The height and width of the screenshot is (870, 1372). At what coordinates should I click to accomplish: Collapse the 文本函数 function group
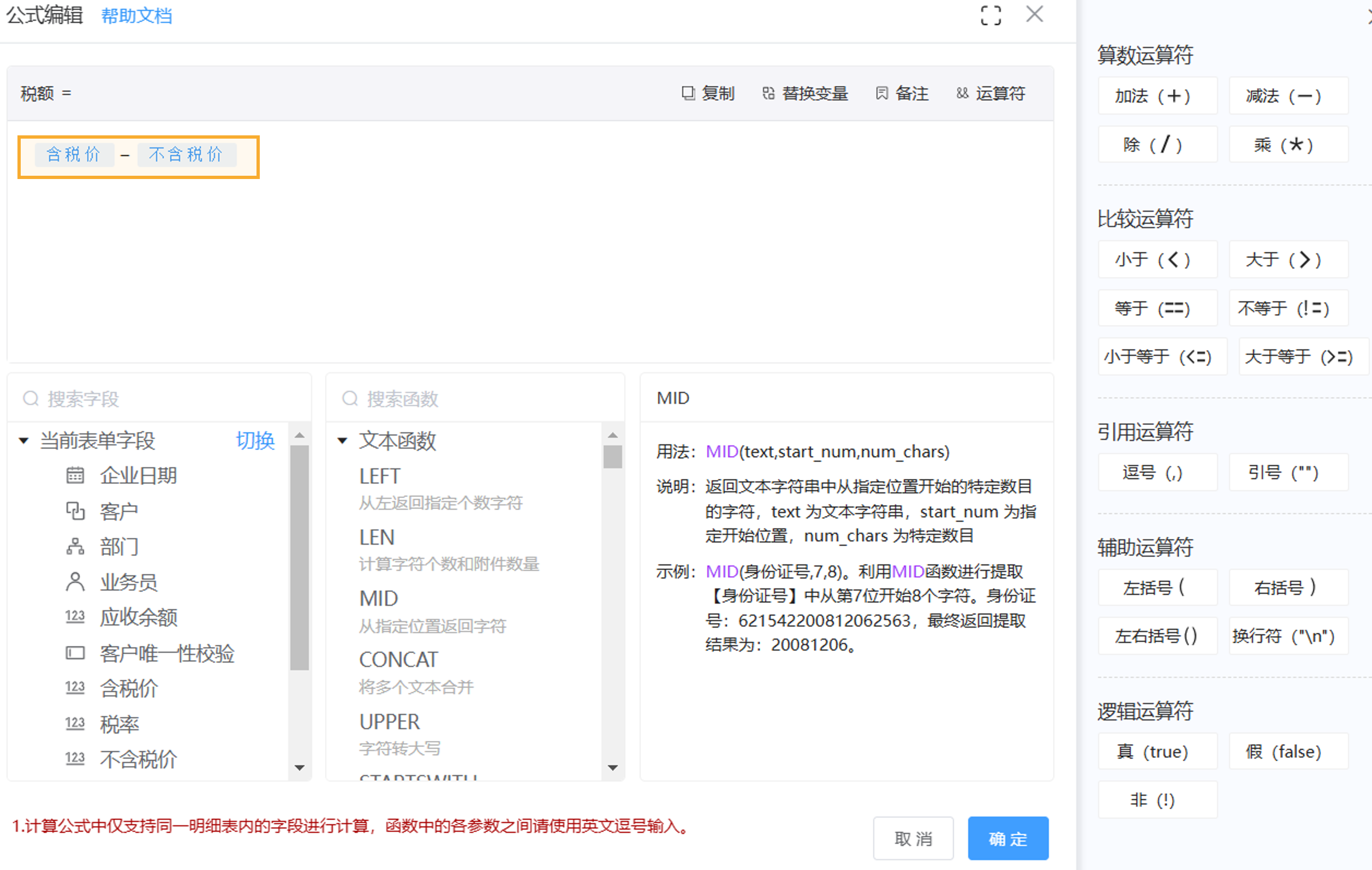point(342,440)
